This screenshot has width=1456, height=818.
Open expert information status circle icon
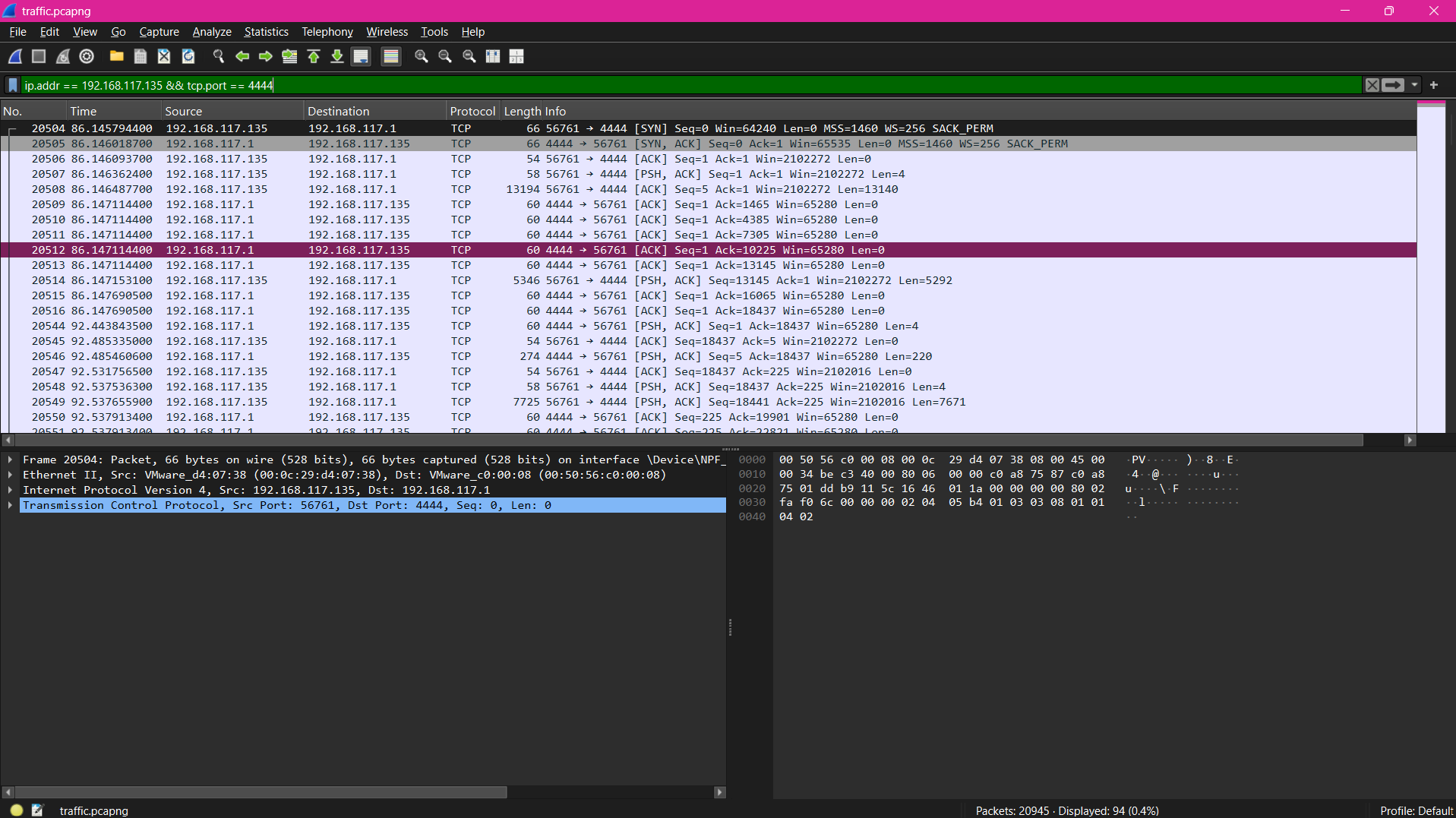click(x=17, y=810)
